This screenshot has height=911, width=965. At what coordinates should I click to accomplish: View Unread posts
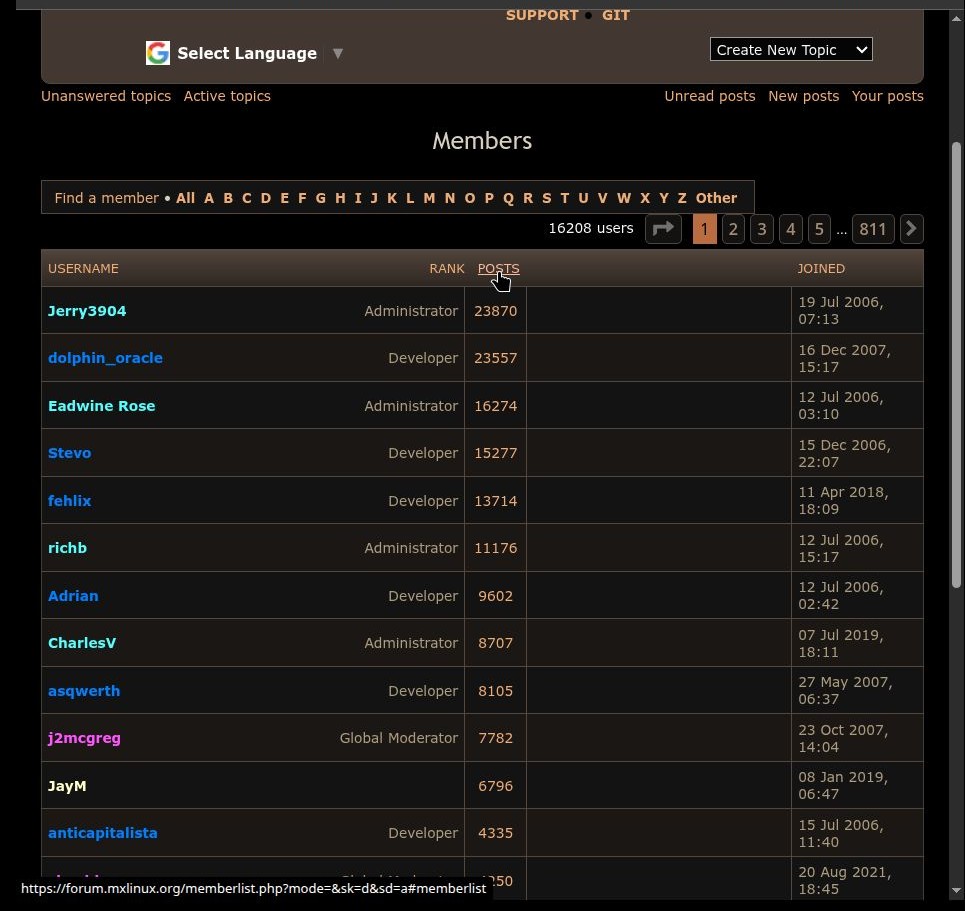[x=710, y=96]
